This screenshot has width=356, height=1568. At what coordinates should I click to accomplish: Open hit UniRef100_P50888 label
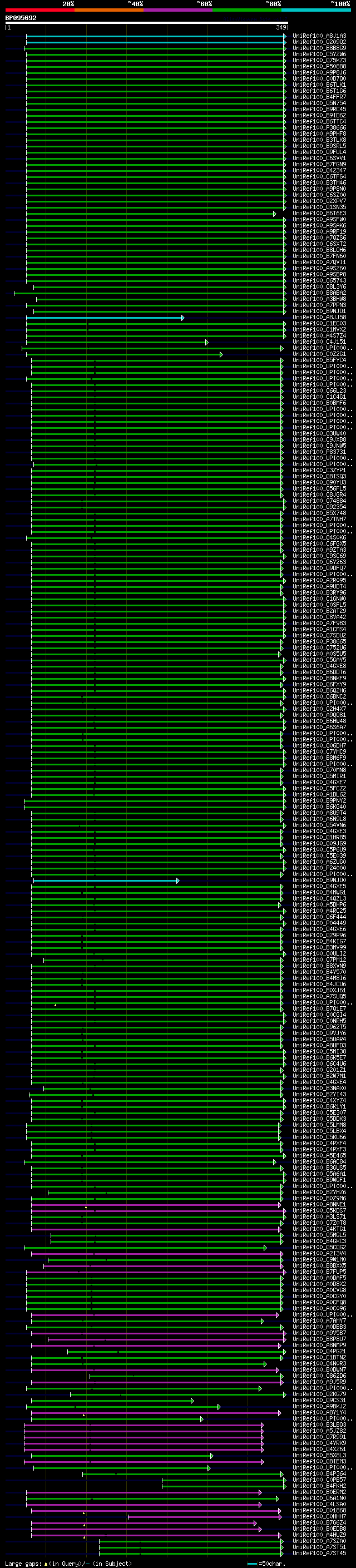[319, 66]
